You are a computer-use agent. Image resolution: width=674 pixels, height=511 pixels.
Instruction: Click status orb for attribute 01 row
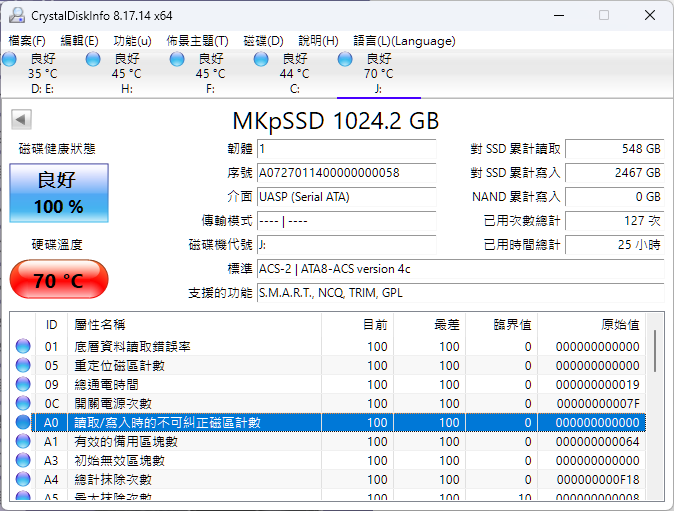pos(23,347)
